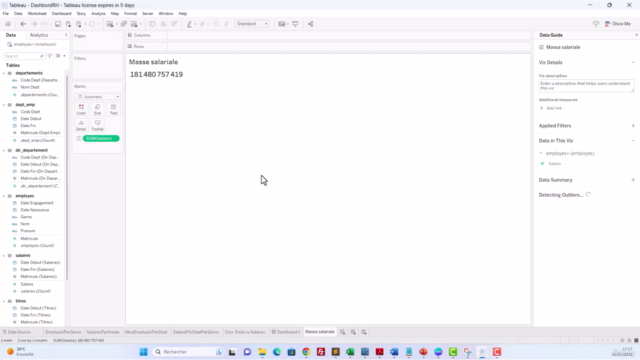640x360 pixels.
Task: Open the File menu
Action: coord(6,13)
